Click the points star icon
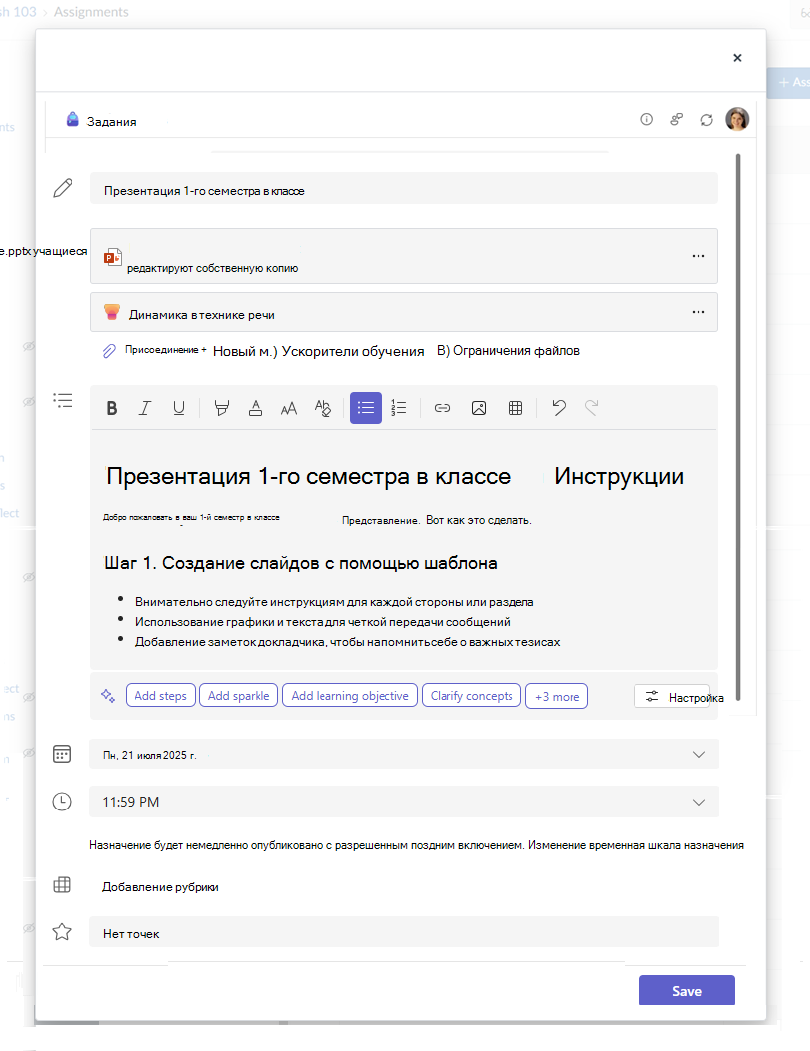 62,932
